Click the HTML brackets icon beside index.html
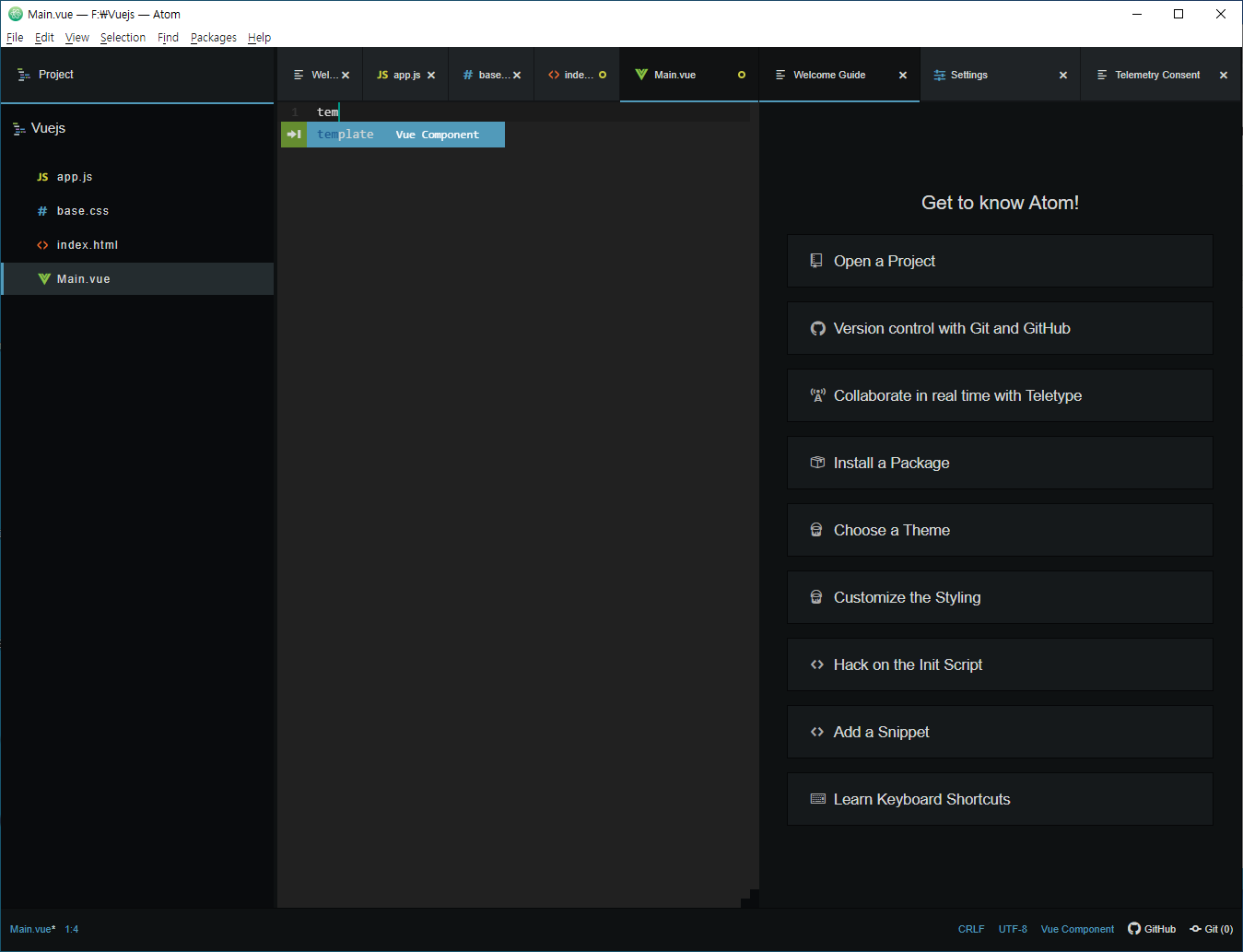Viewport: 1243px width, 952px height. point(42,245)
